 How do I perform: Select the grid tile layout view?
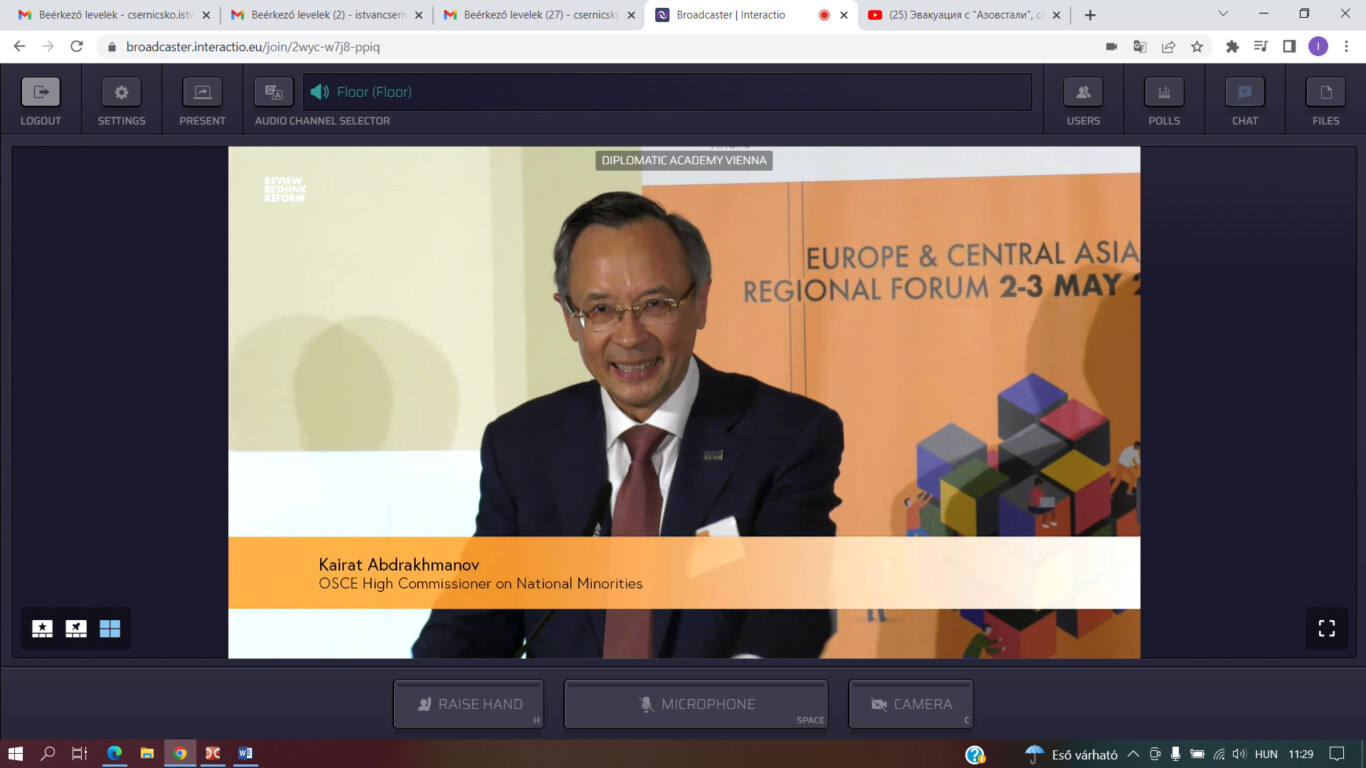click(110, 628)
